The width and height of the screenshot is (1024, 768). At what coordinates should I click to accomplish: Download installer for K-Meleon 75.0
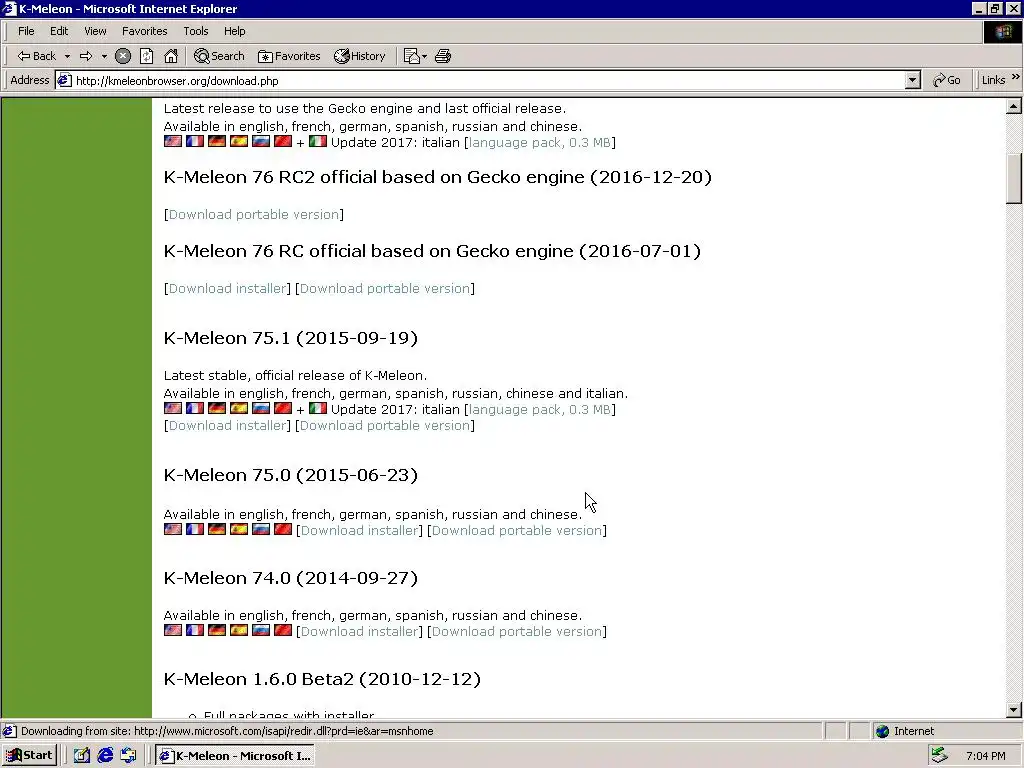359,531
